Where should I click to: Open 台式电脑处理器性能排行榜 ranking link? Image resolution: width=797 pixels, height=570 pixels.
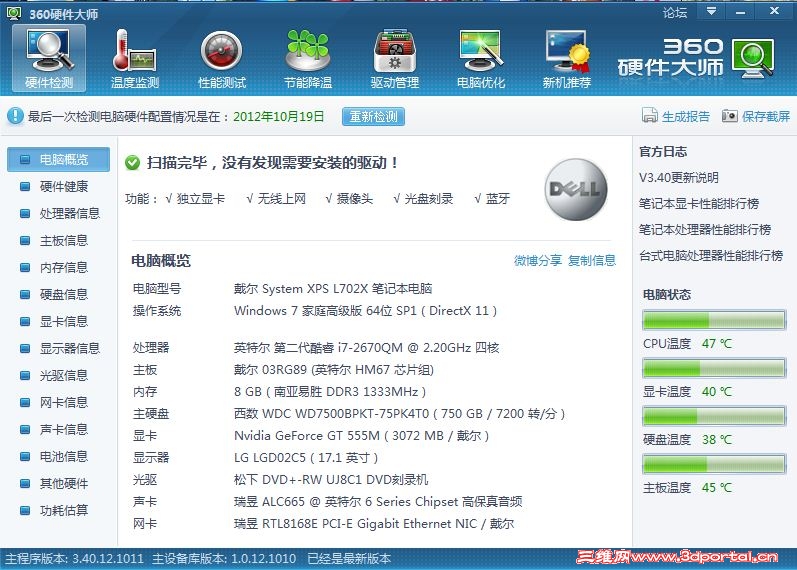tap(711, 255)
